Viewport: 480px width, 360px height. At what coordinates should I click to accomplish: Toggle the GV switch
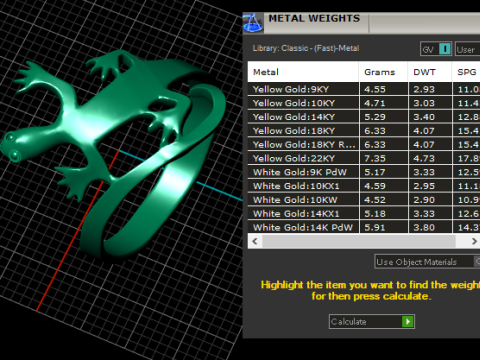pyautogui.click(x=436, y=49)
